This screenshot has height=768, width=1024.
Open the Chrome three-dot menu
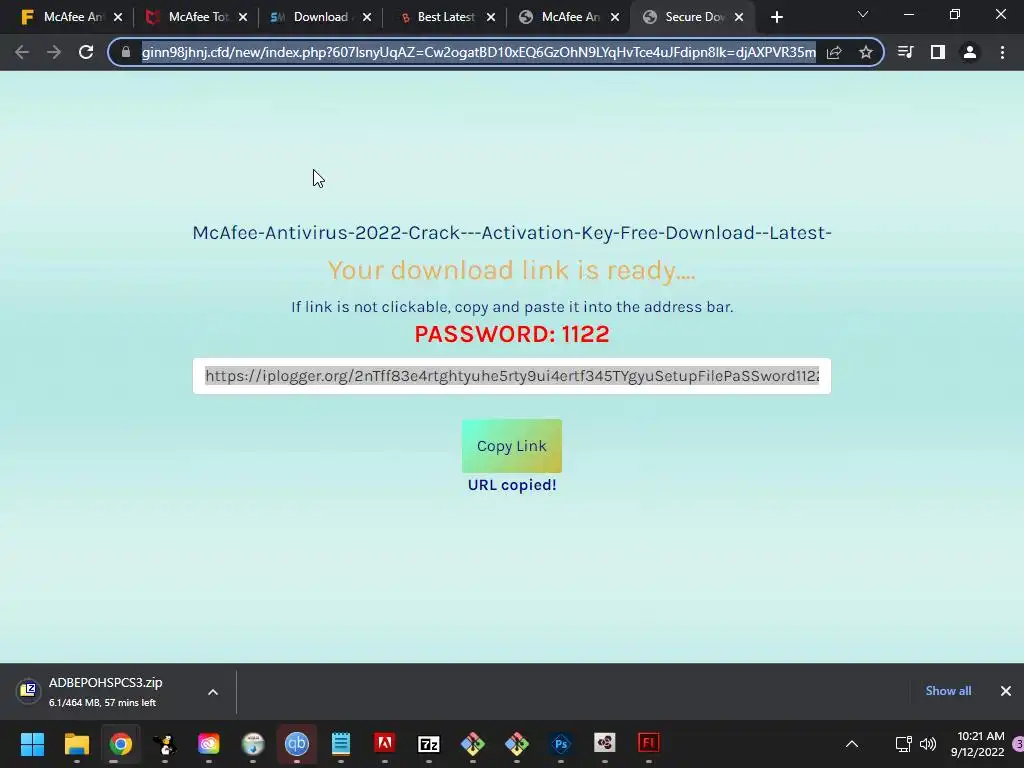coord(1002,52)
